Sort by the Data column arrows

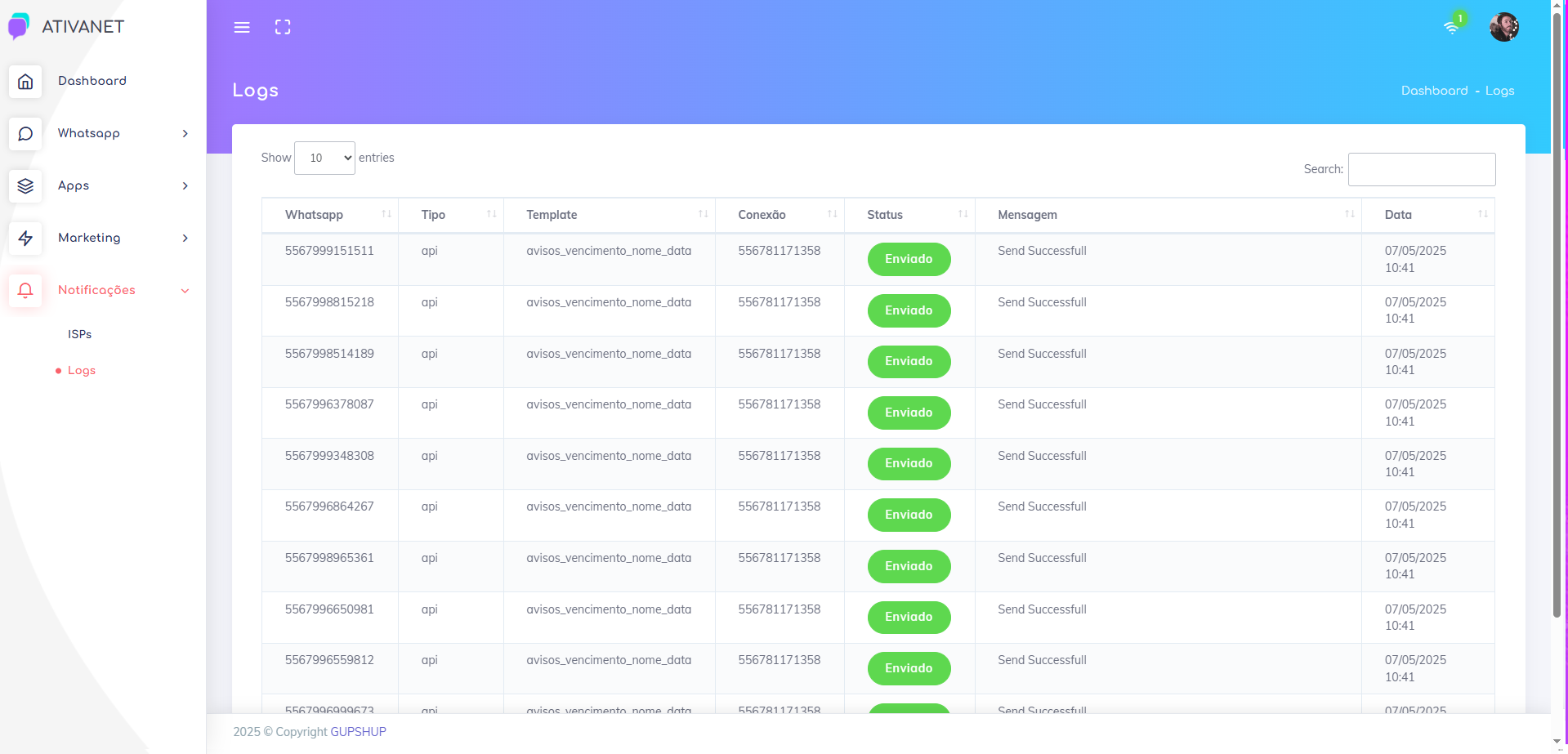tap(1482, 214)
